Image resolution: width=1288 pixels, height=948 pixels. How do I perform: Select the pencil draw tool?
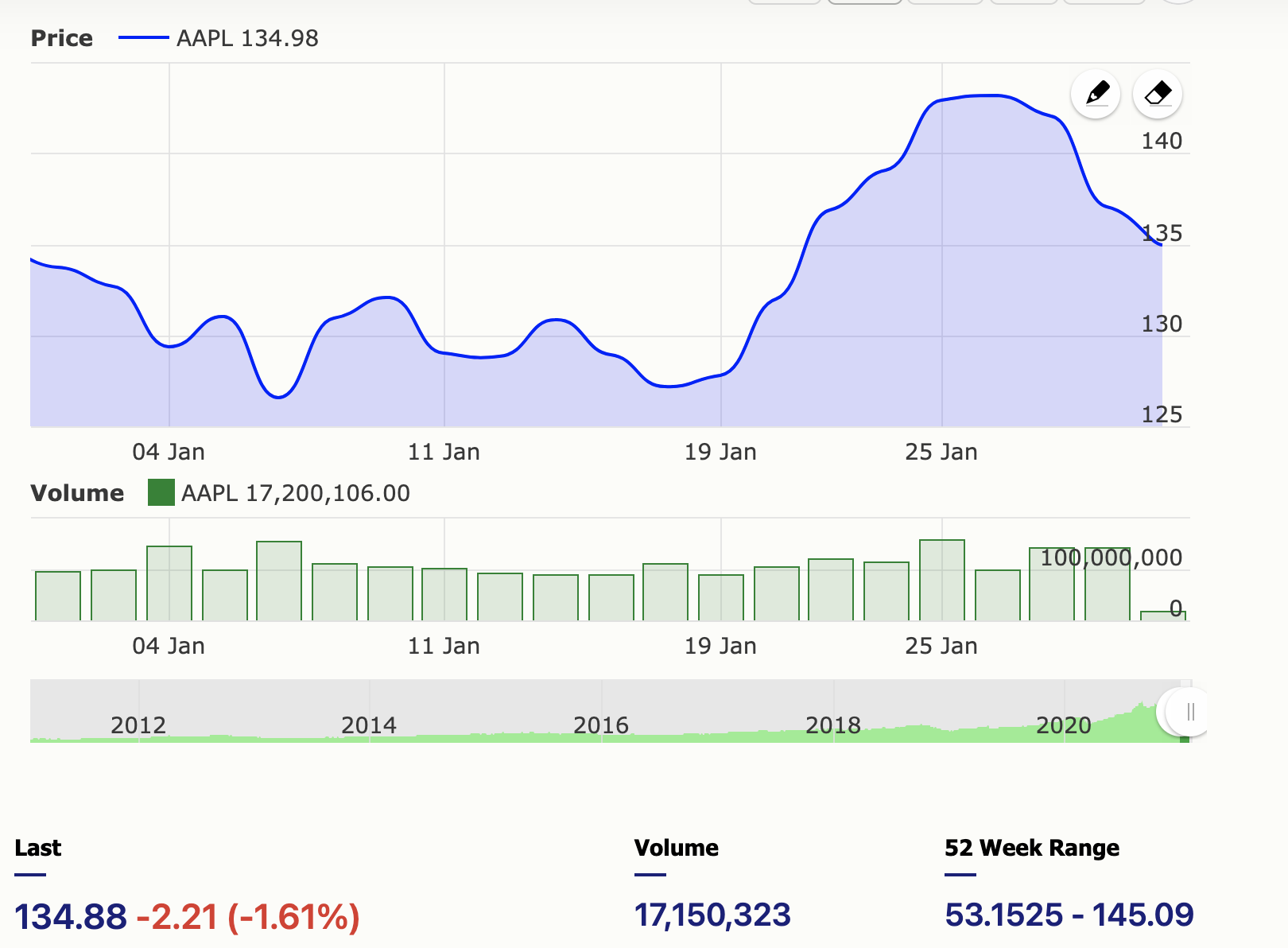coord(1096,94)
